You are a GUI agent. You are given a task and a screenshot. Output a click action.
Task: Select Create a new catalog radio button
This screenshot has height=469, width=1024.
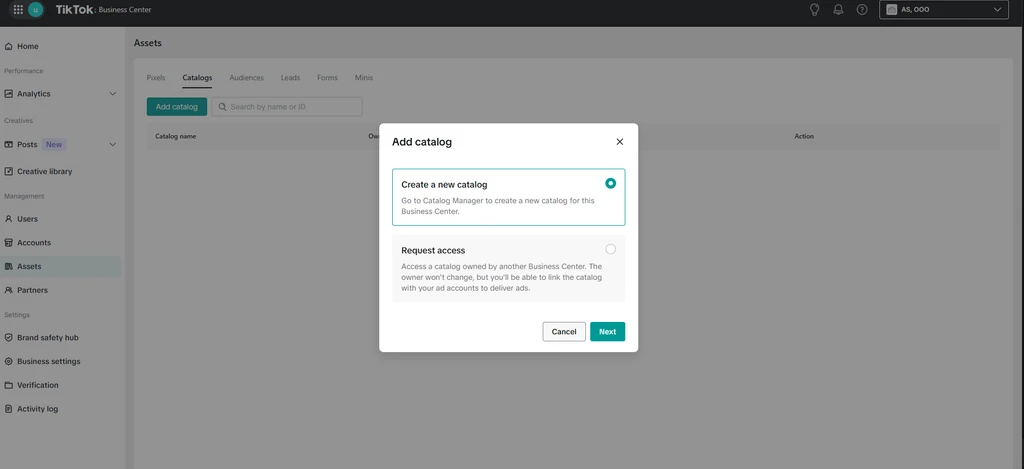pos(611,184)
